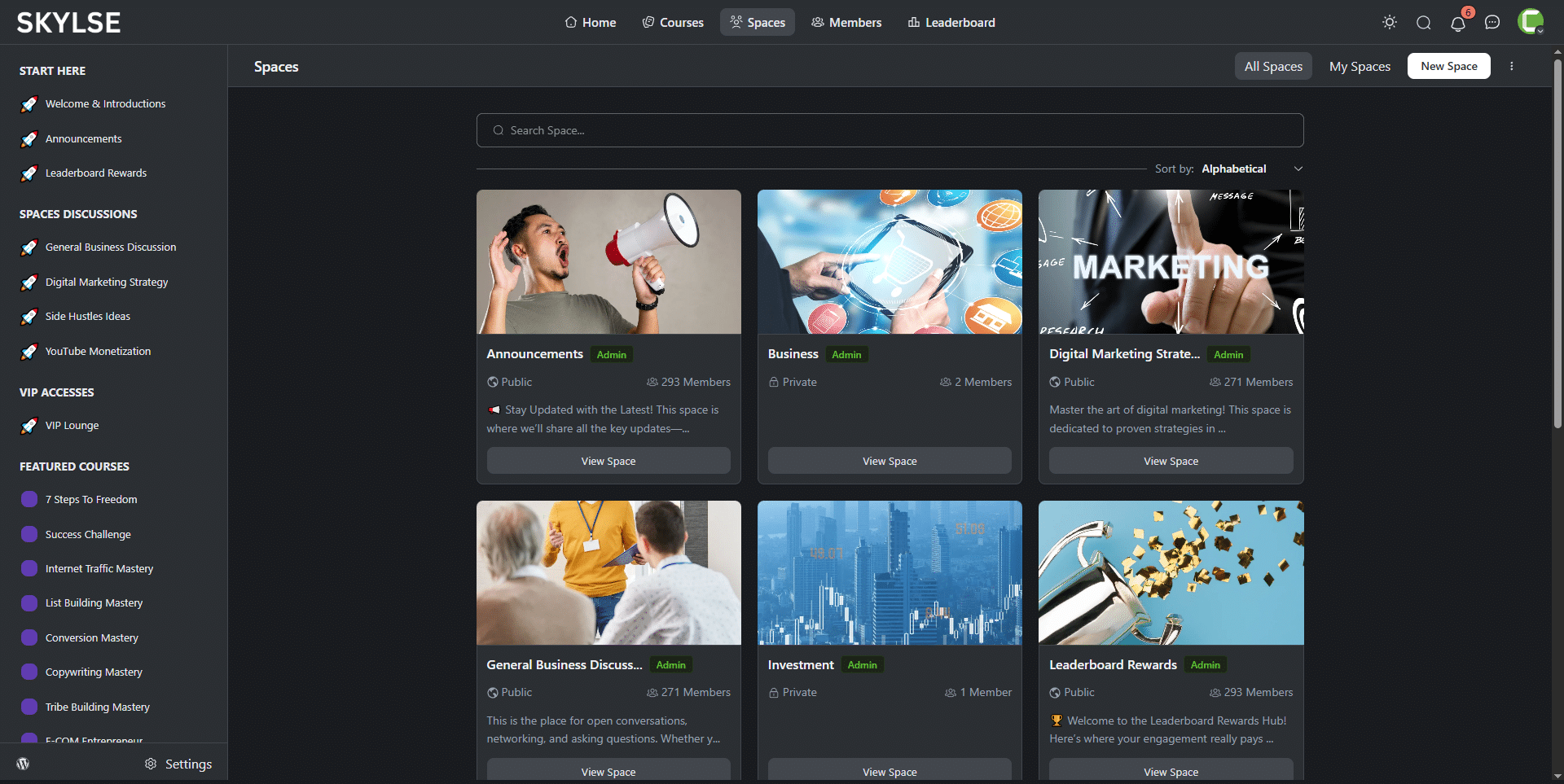Click rocket icon next to VIP Lounge

tap(29, 426)
